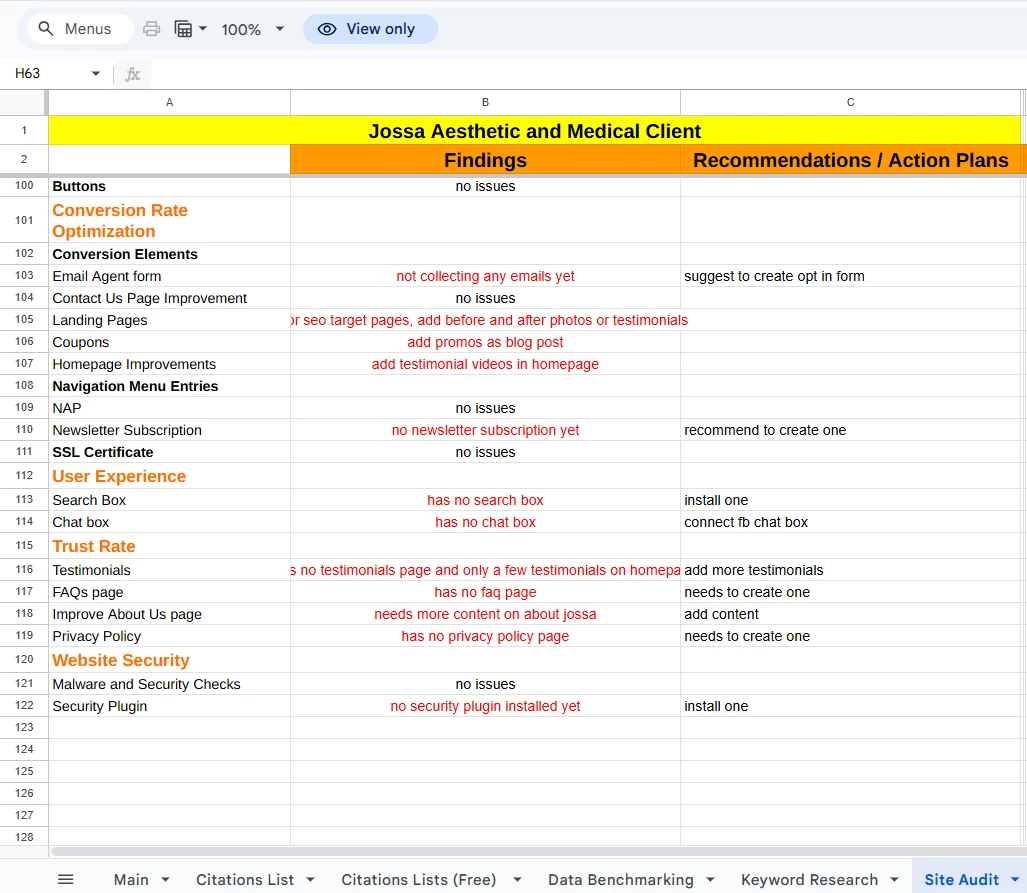Select the Navigation Menu Entries cell

point(170,386)
